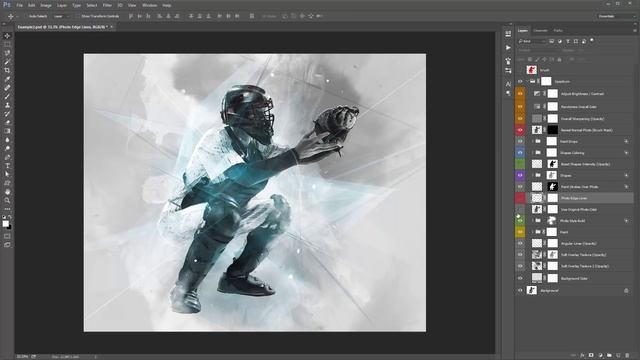Expand the Shapes Coloring group

pyautogui.click(x=532, y=153)
